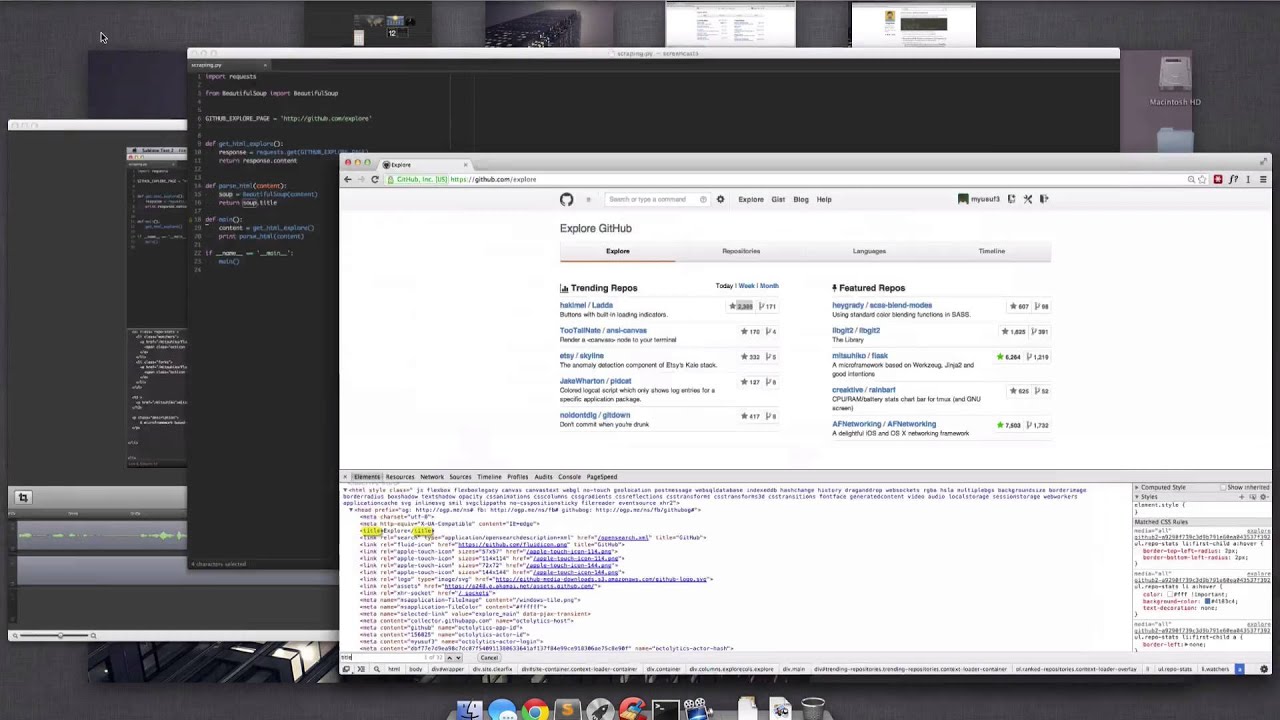Open the PageSpeed DevTools tab
Viewport: 1280px width, 720px height.
(602, 477)
